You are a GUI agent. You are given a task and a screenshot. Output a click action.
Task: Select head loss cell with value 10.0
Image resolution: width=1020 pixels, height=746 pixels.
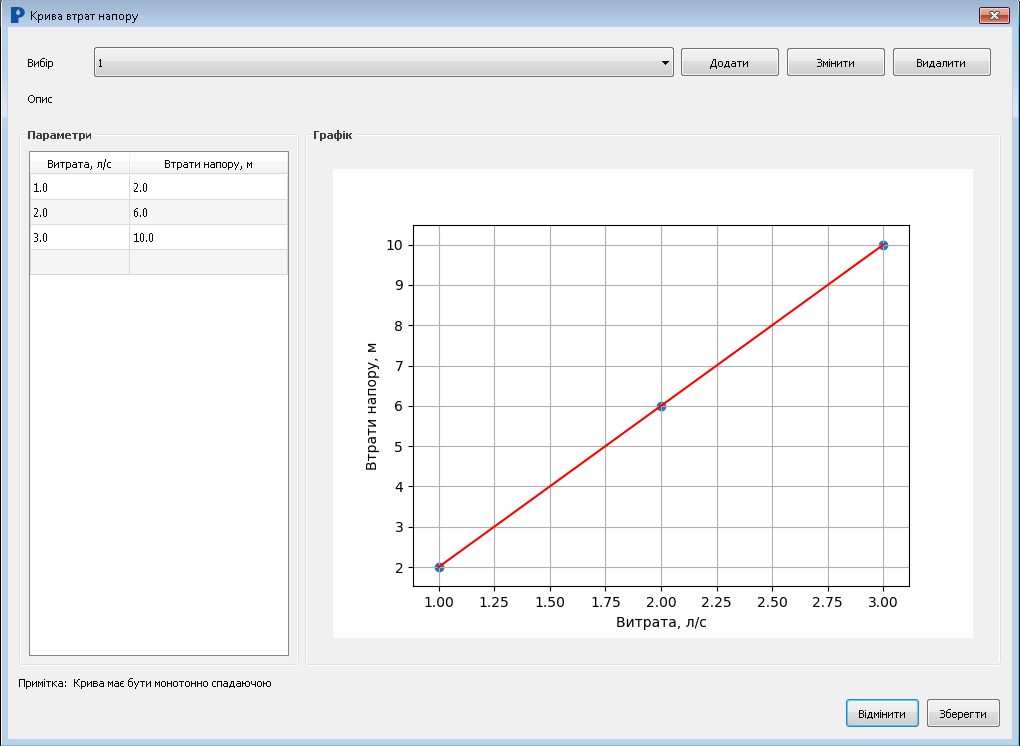(x=208, y=237)
